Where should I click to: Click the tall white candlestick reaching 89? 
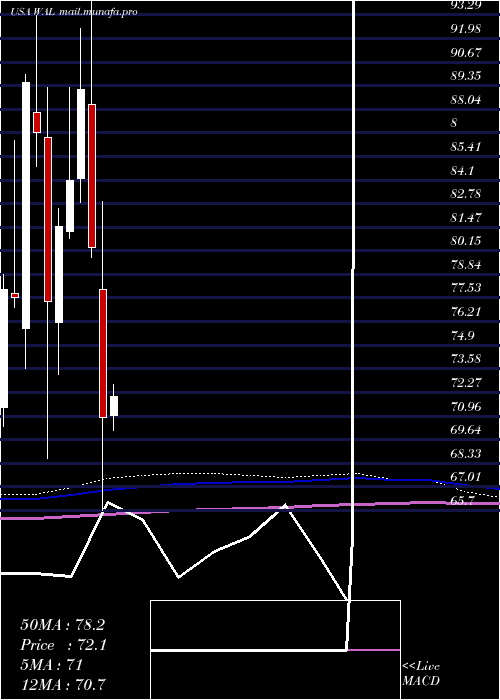pyautogui.click(x=26, y=205)
